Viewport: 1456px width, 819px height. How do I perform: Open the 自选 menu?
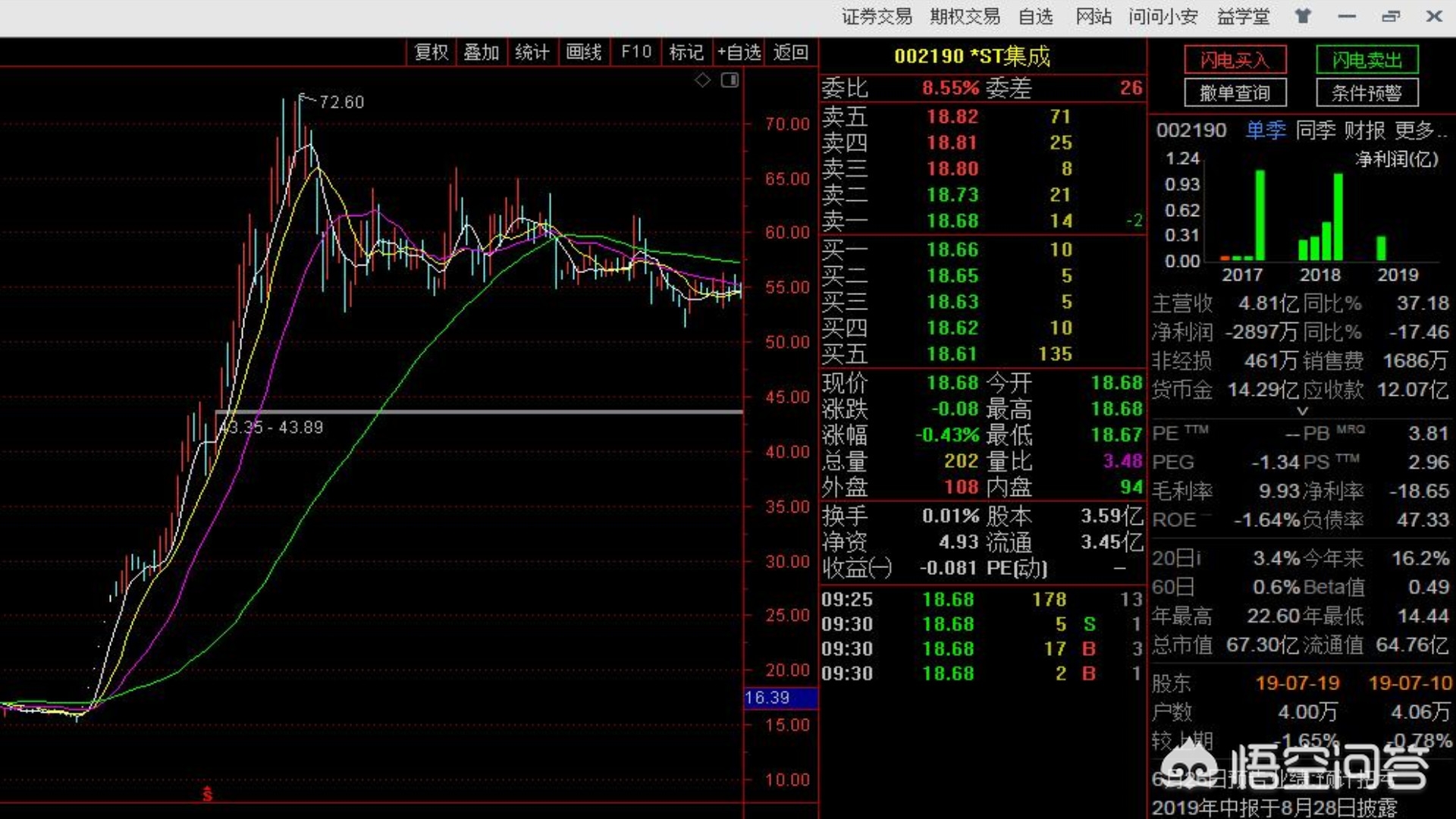[1035, 17]
